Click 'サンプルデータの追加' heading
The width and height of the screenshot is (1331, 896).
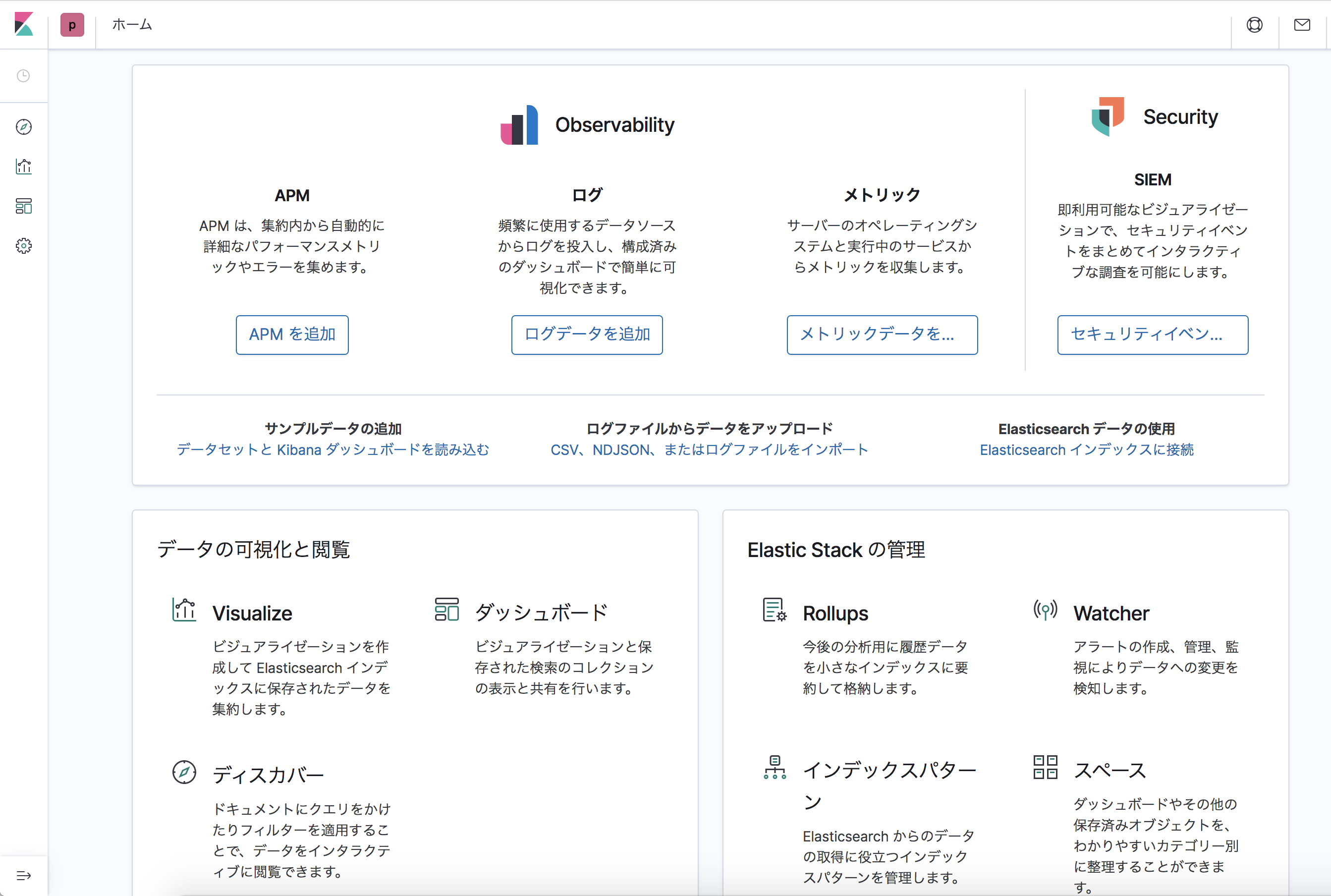[333, 429]
